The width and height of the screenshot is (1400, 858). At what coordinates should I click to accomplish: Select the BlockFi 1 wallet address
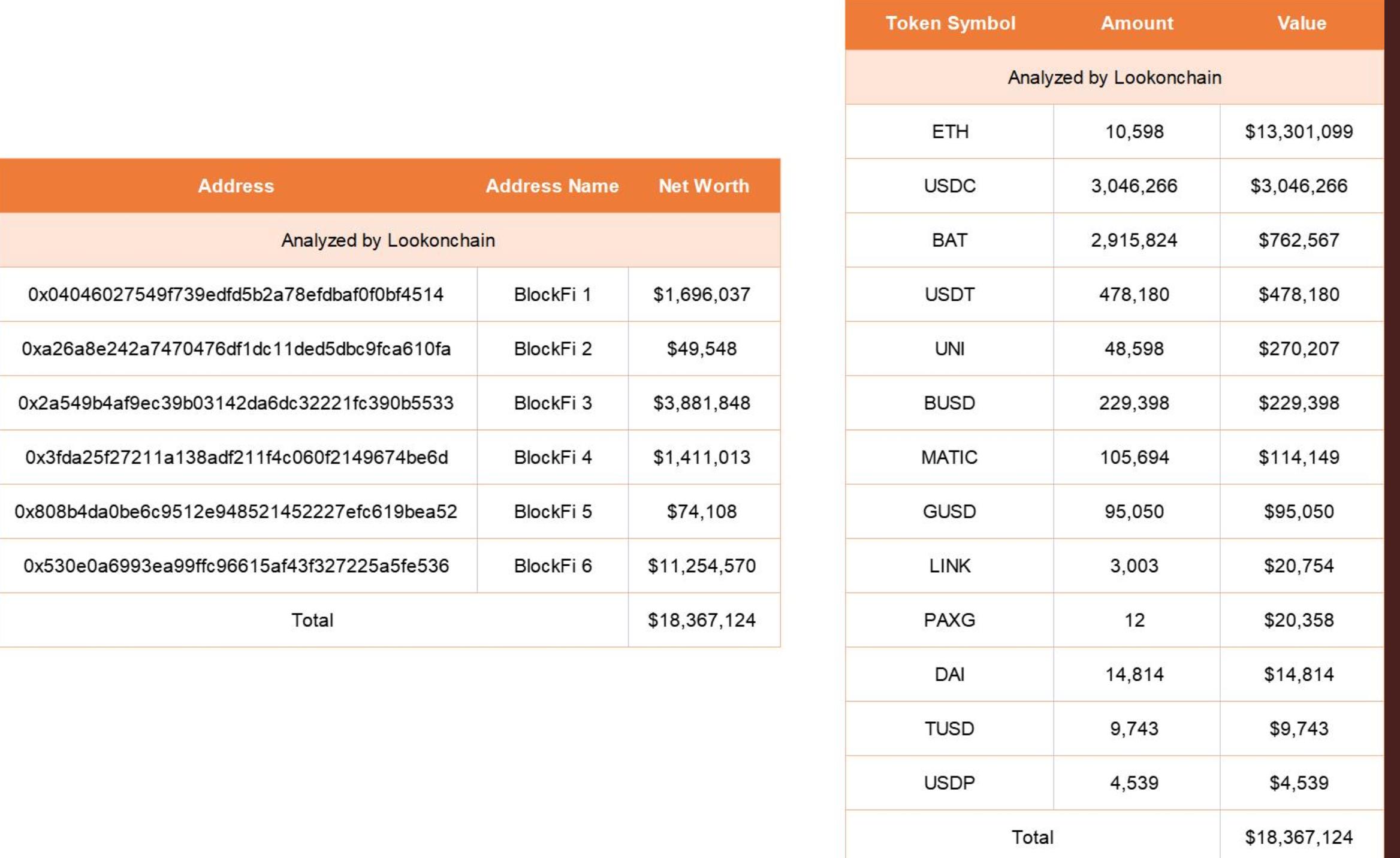[236, 295]
